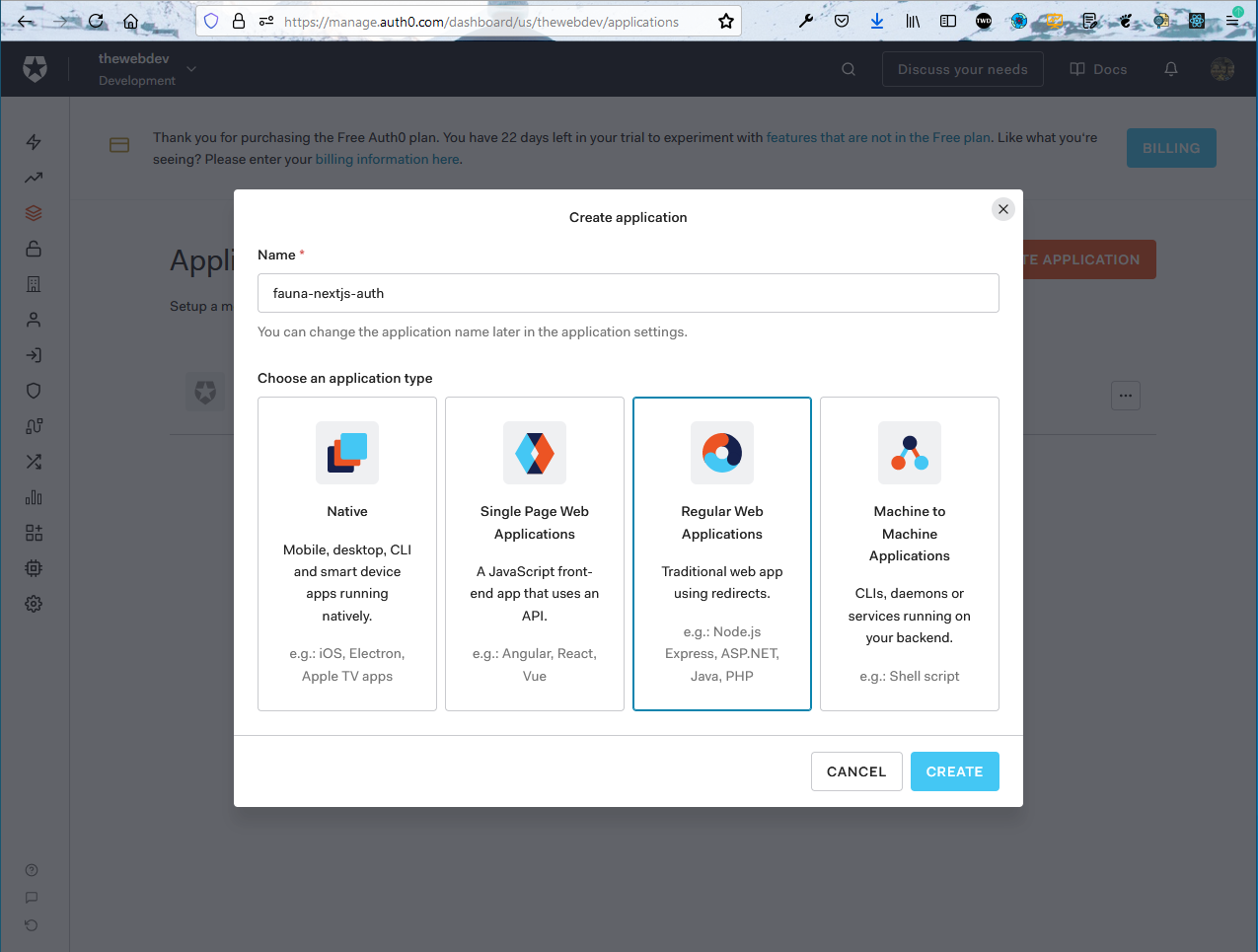This screenshot has height=952, width=1258.
Task: Open the search magnifier in Auth0 header
Action: tap(849, 69)
